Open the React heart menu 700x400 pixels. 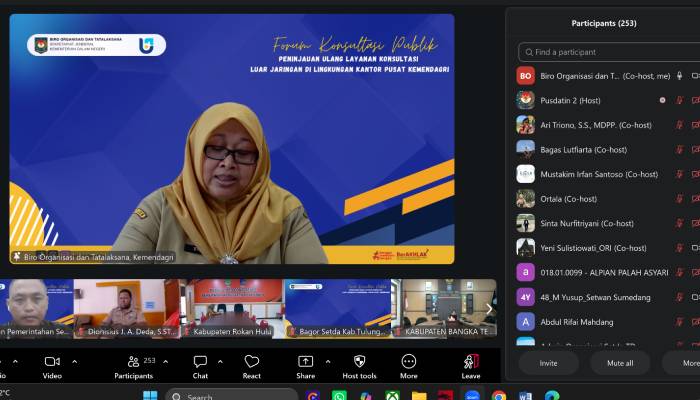(252, 367)
